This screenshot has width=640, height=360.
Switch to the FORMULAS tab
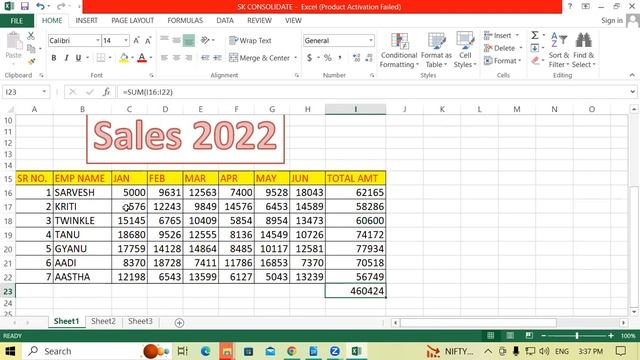[x=185, y=20]
